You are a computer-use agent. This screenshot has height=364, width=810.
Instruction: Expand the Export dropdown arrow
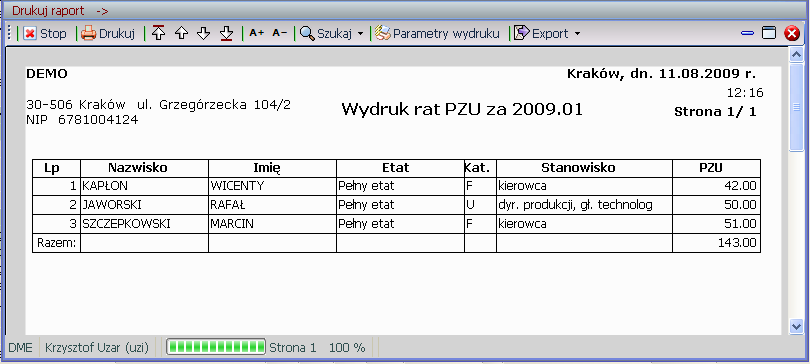pos(577,34)
